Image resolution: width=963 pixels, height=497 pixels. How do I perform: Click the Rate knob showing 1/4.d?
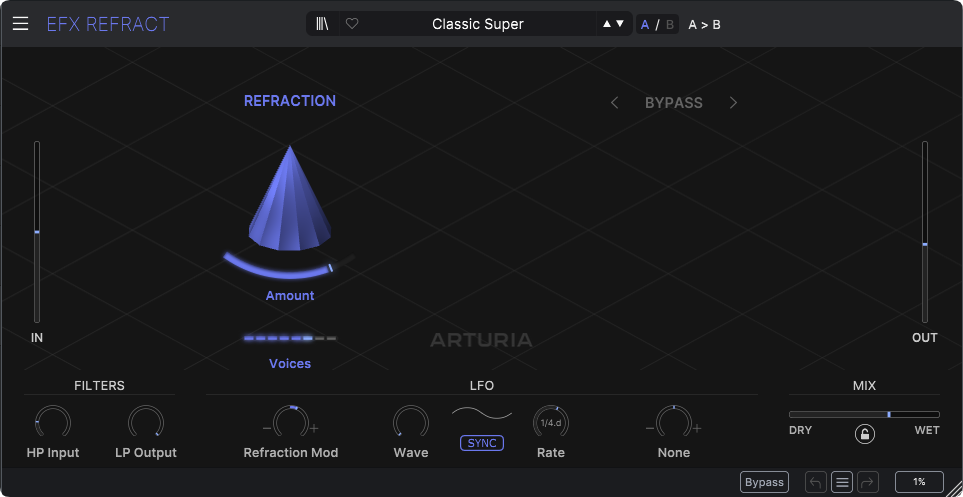551,423
